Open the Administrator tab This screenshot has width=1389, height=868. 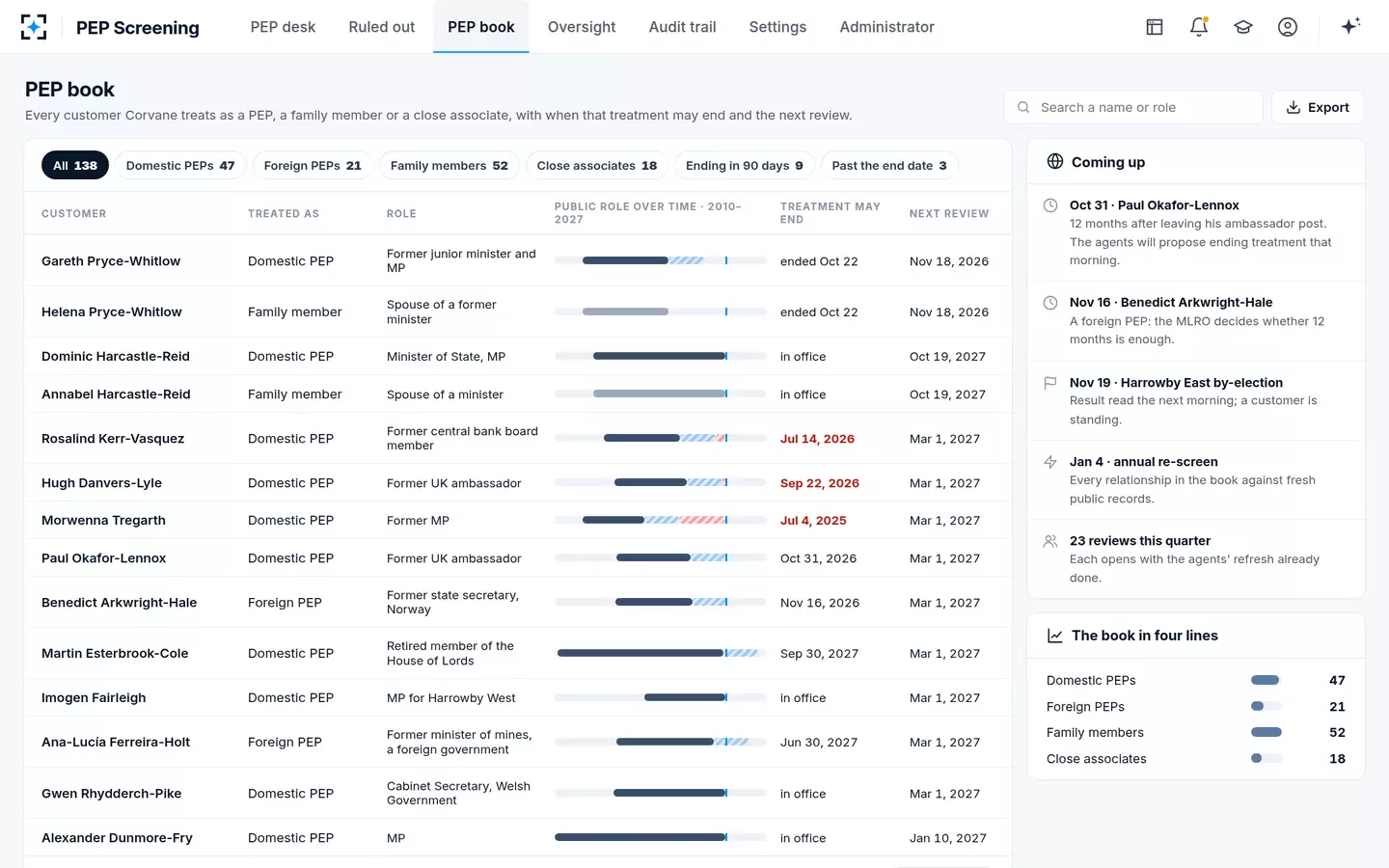[887, 27]
